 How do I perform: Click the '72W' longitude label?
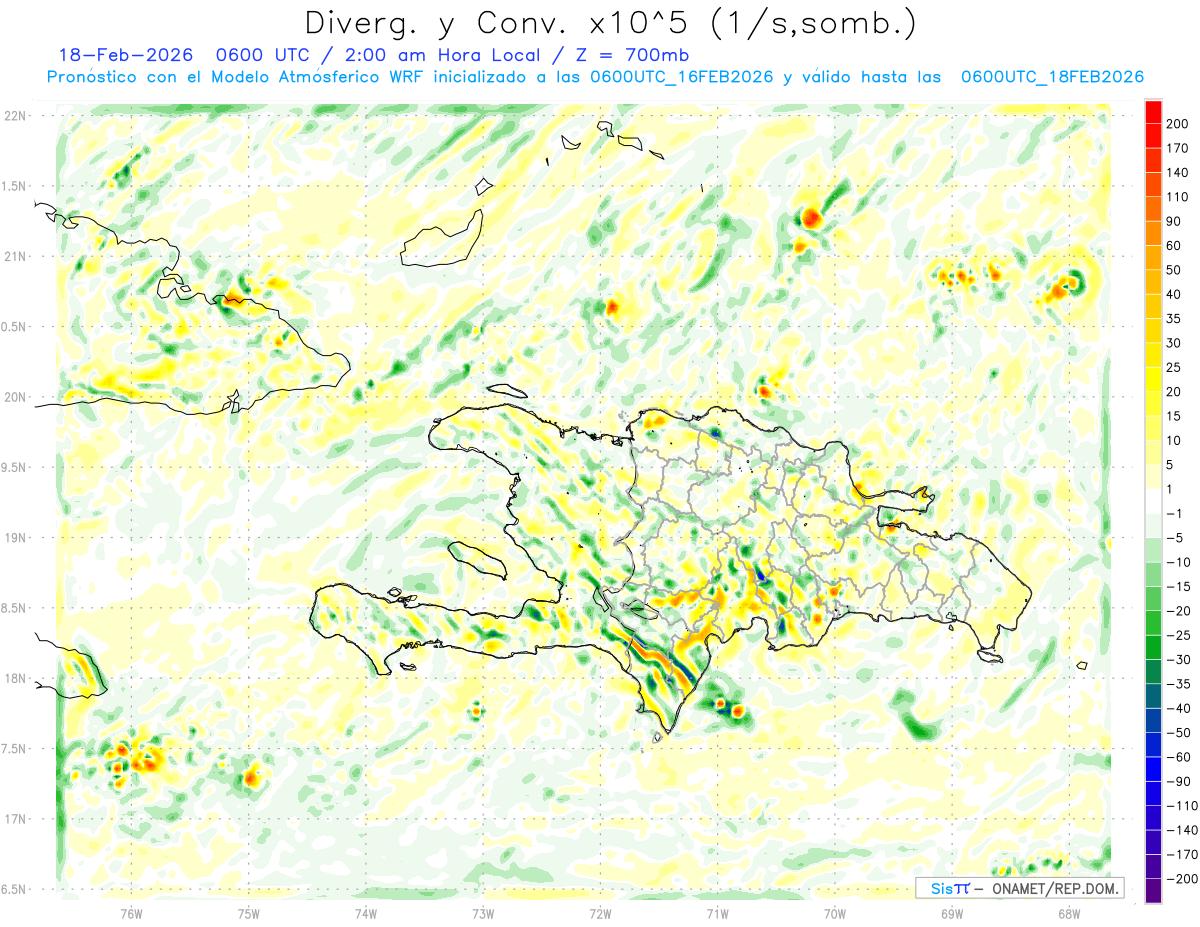click(x=600, y=914)
